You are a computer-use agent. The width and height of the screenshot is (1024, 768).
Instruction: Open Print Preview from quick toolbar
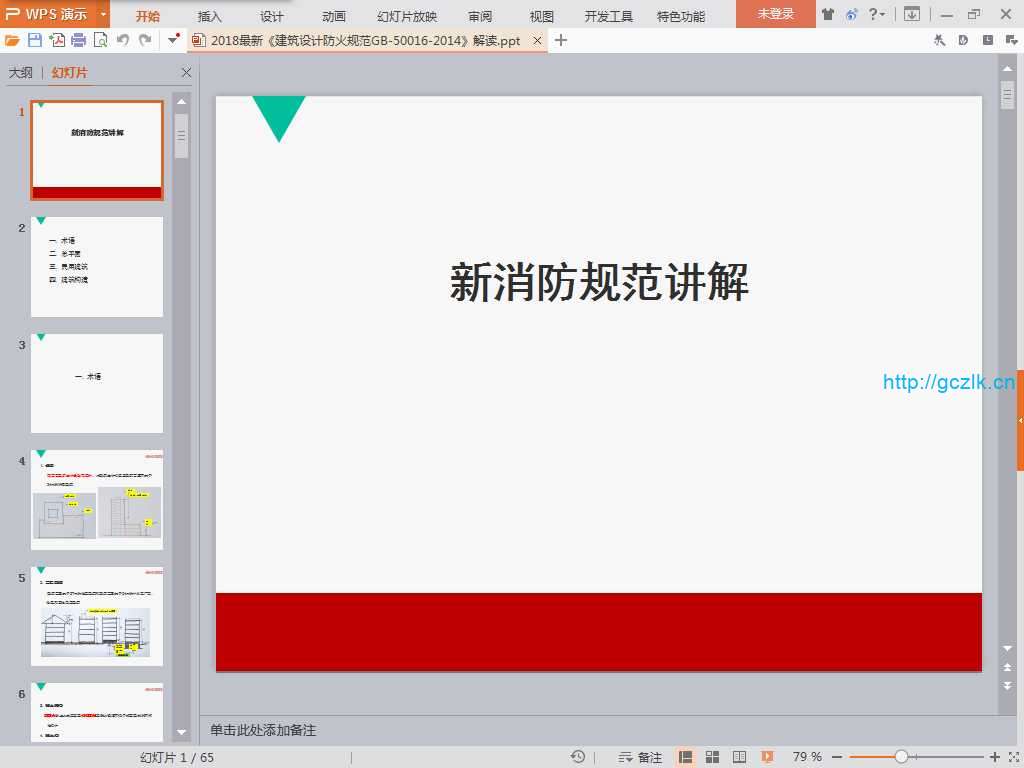tap(100, 40)
